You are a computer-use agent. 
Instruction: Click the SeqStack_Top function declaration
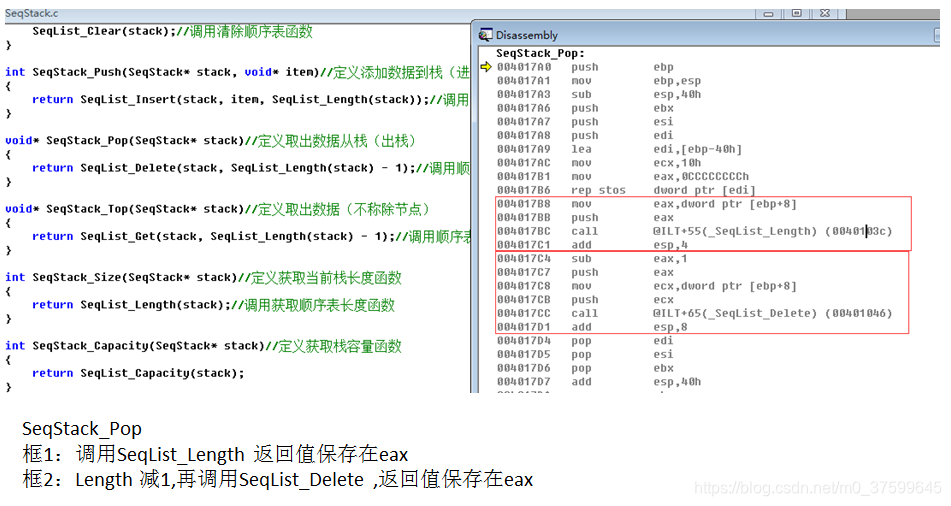pyautogui.click(x=124, y=209)
